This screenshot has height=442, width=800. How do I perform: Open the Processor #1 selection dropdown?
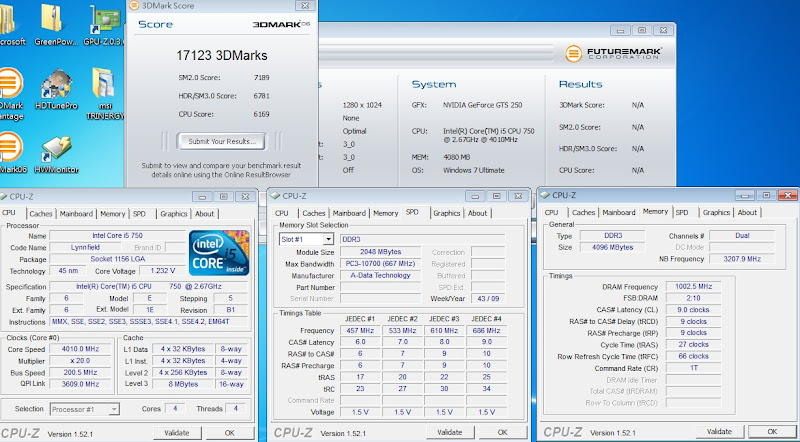(114, 409)
